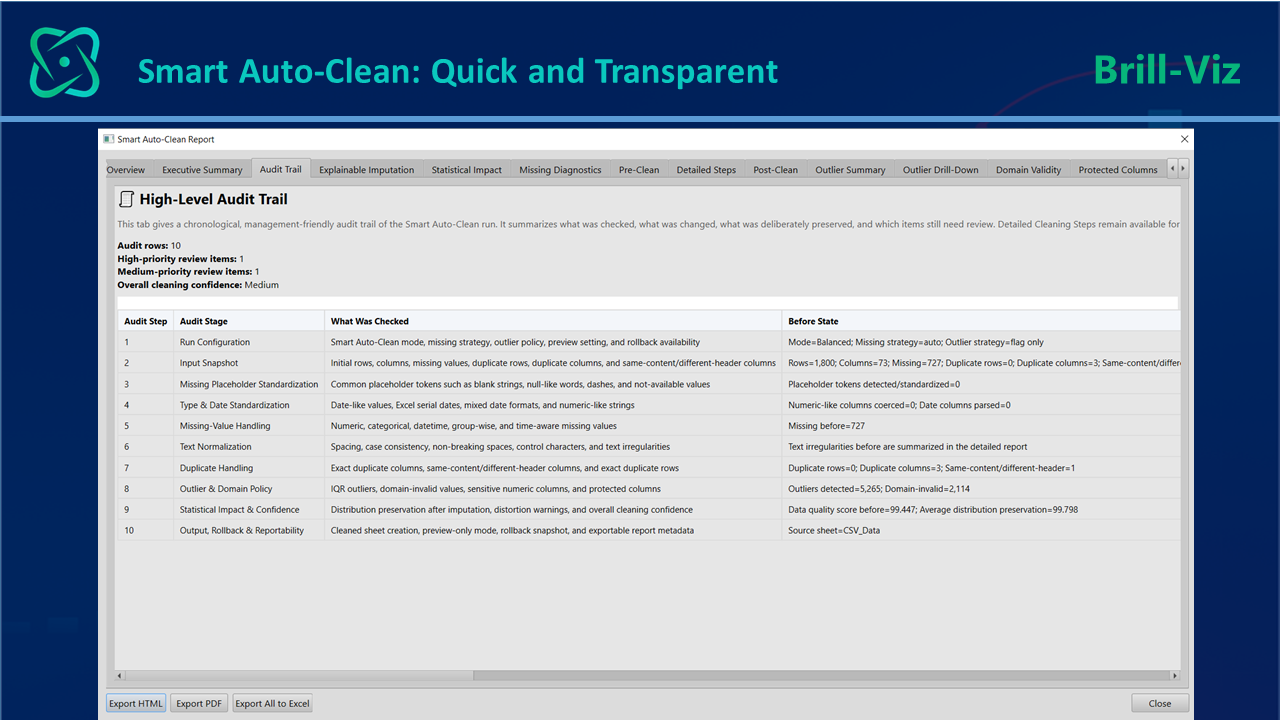Click the Brill-Viz atom logo icon
Screen dimensions: 1280x720
point(65,62)
